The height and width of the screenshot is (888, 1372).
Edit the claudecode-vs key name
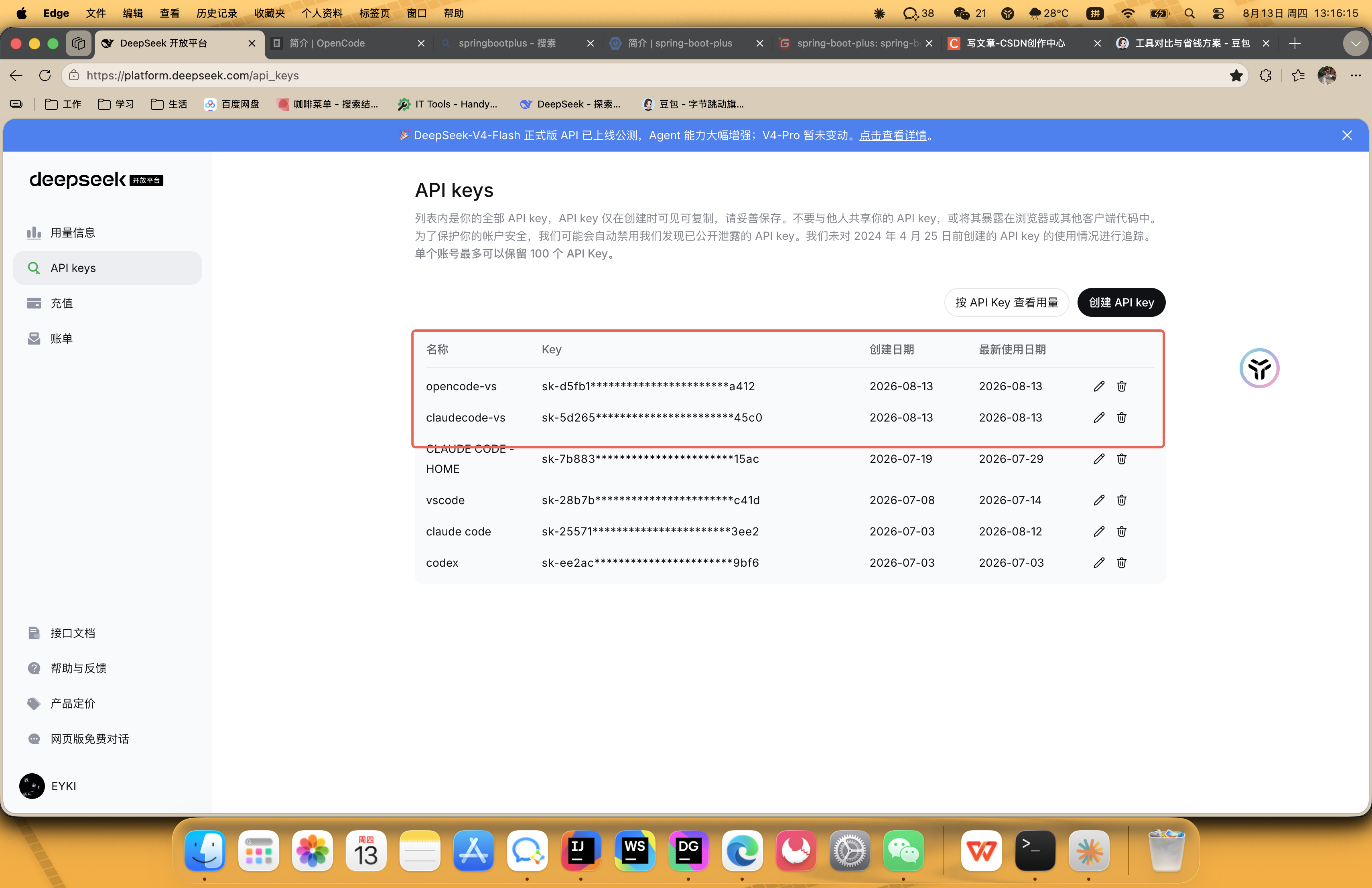tap(1099, 417)
